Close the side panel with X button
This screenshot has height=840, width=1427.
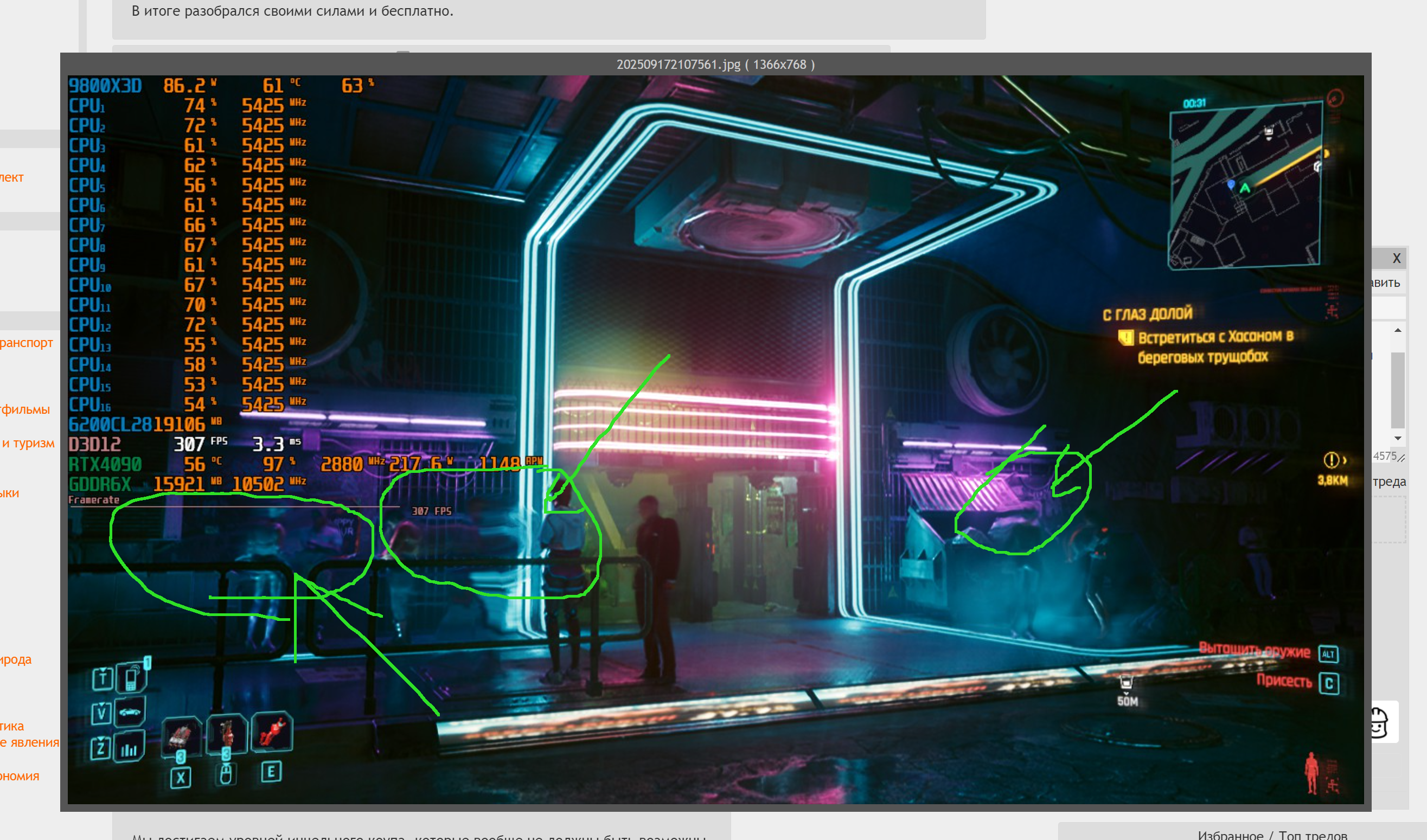coord(1397,259)
